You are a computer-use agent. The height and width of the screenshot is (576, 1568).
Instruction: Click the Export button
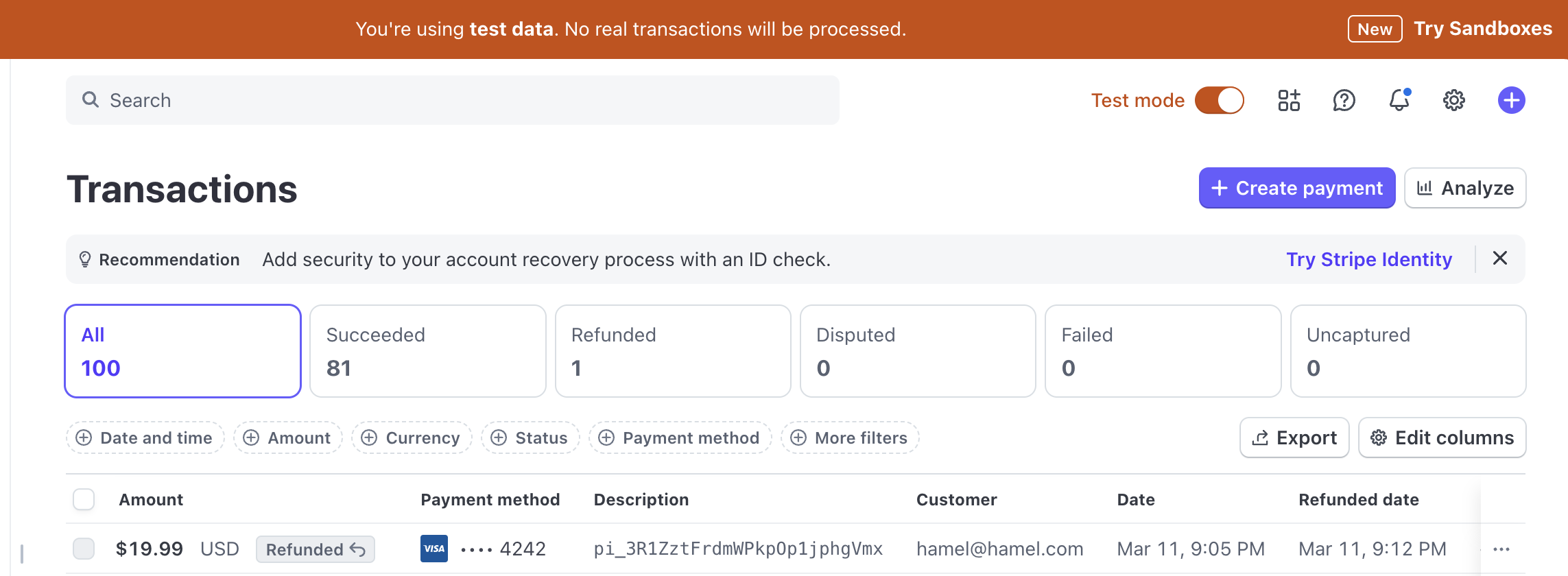pos(1294,437)
